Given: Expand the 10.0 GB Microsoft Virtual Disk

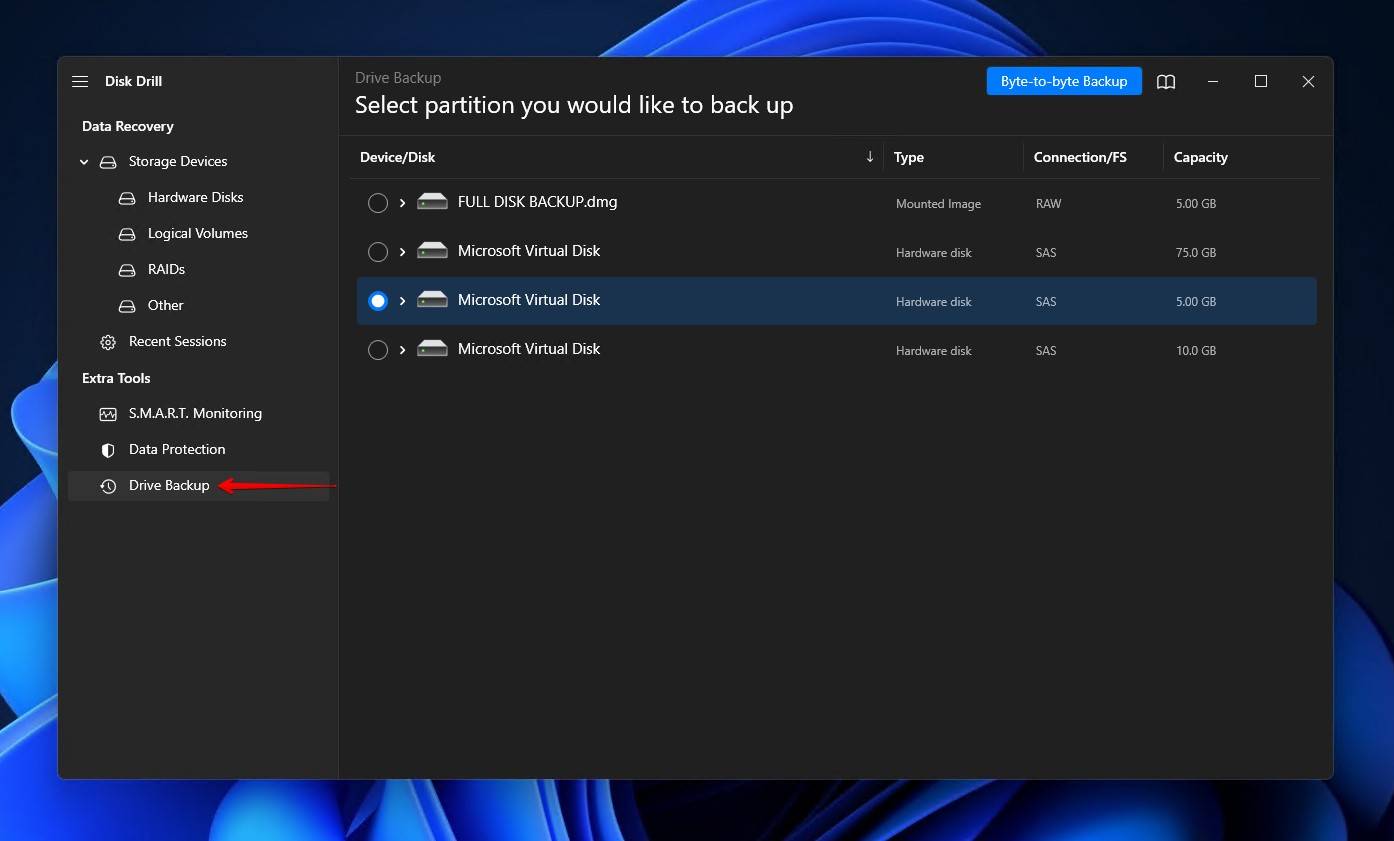Looking at the screenshot, I should [x=402, y=350].
